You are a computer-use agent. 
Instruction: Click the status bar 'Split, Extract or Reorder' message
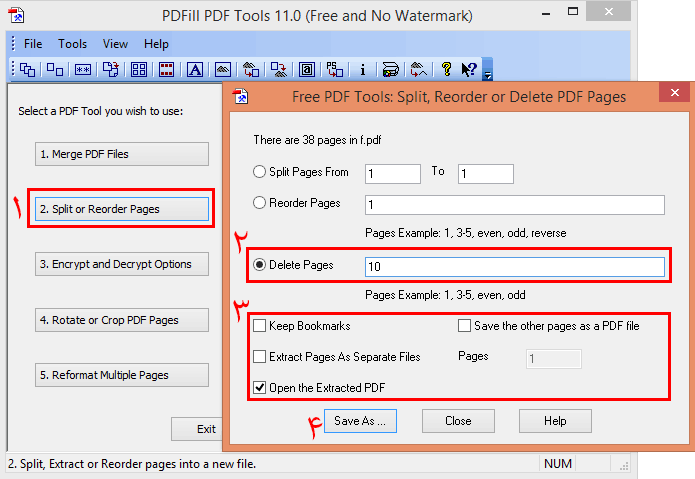click(132, 464)
